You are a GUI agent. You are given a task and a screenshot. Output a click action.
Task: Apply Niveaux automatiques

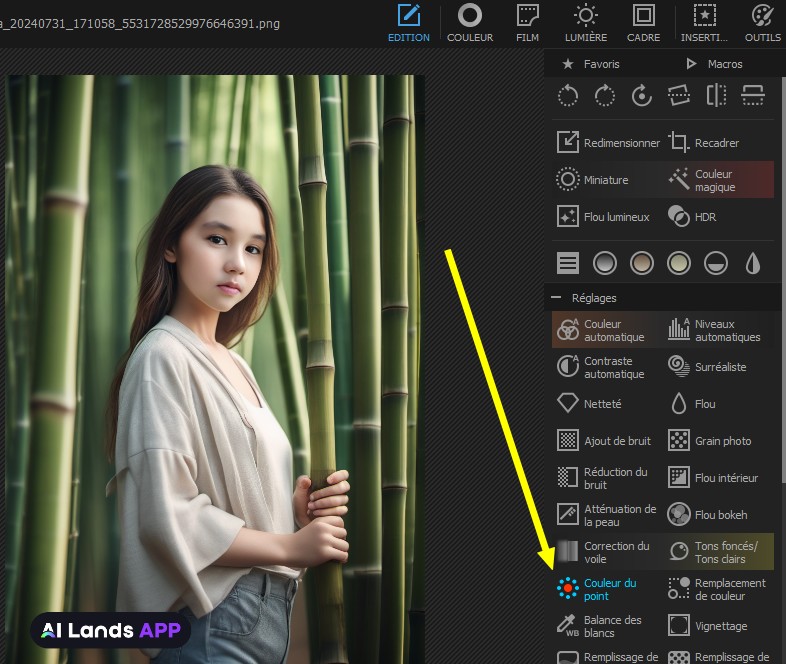tap(719, 330)
